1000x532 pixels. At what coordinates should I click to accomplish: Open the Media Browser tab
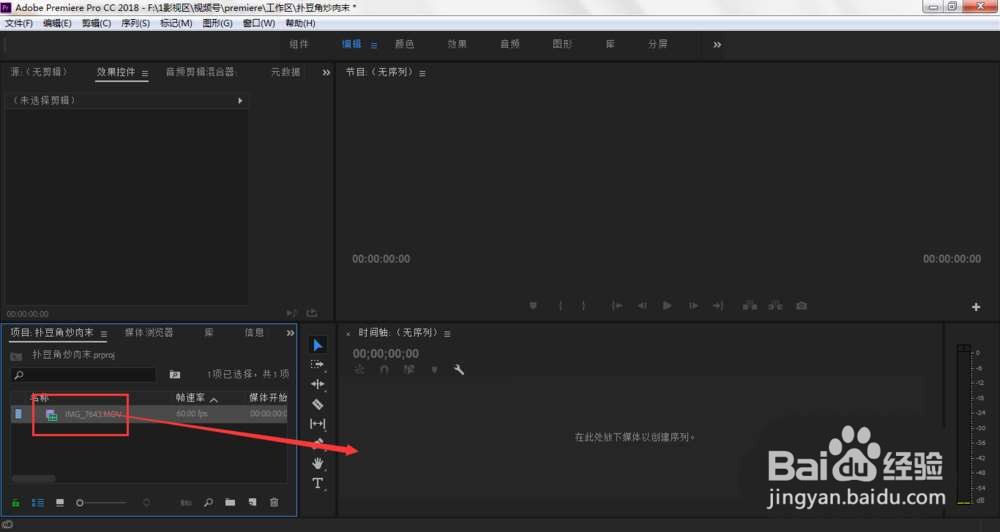click(149, 332)
